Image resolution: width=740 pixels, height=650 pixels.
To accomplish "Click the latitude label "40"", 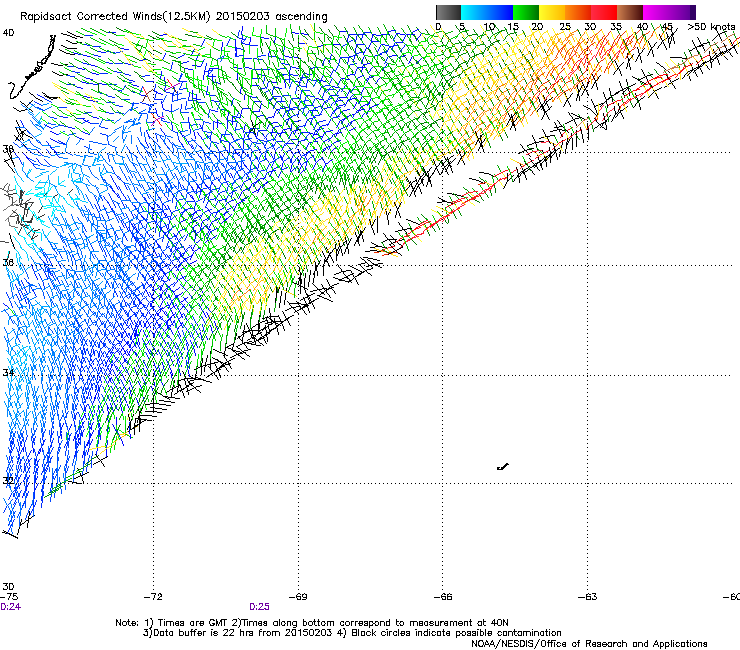I will (8, 33).
